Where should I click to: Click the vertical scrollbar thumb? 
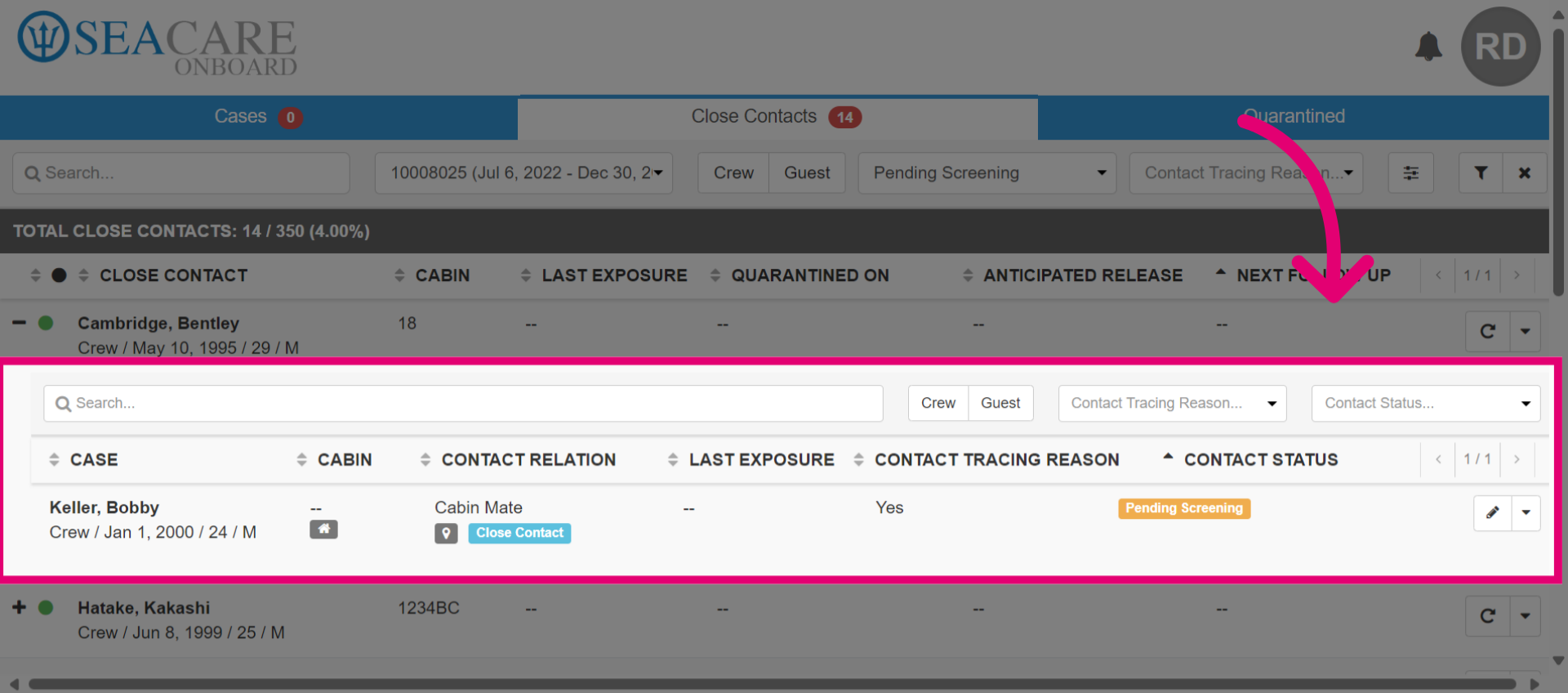(x=1558, y=162)
